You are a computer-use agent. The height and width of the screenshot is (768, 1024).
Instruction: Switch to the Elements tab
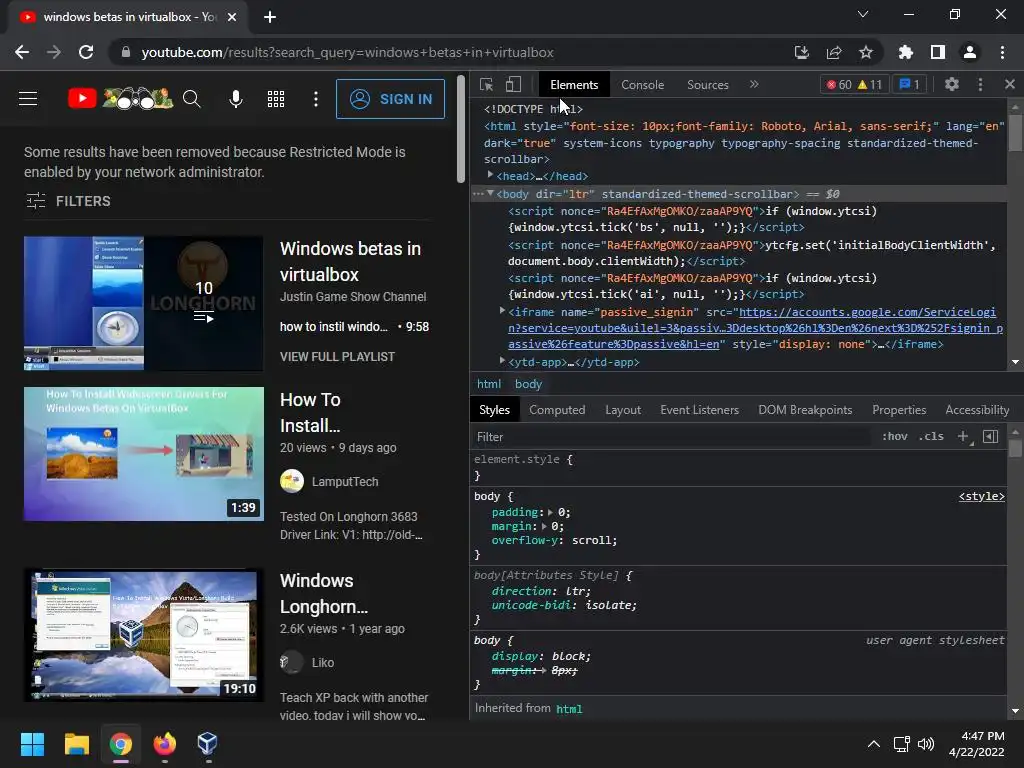click(x=574, y=85)
